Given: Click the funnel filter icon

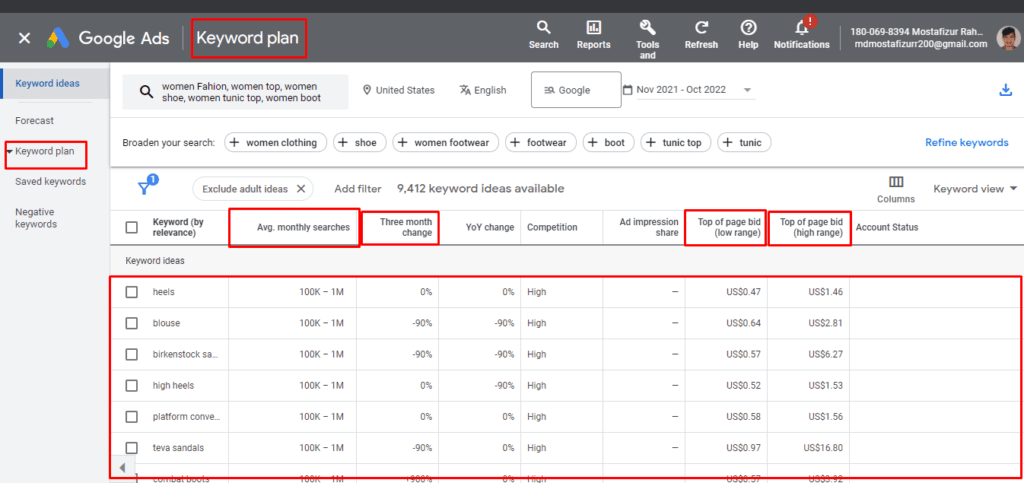Looking at the screenshot, I should click(x=145, y=188).
